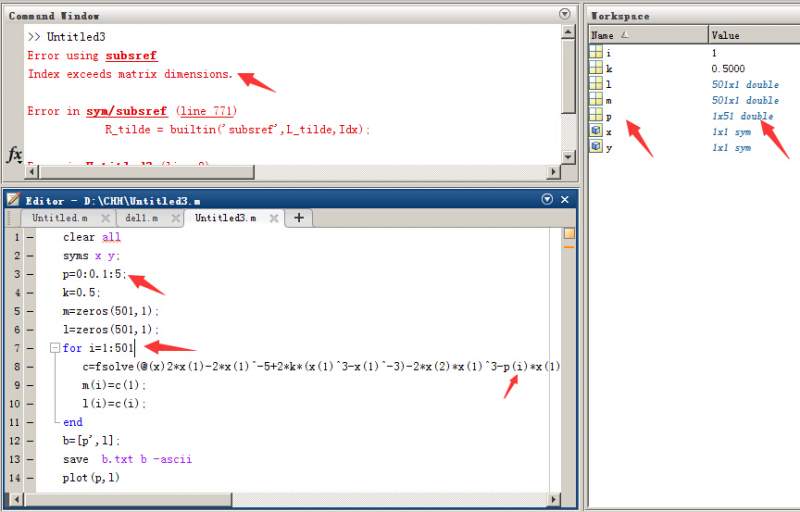Select variable k icon in Workspace
Viewport: 800px width, 512px height.
coord(596,68)
